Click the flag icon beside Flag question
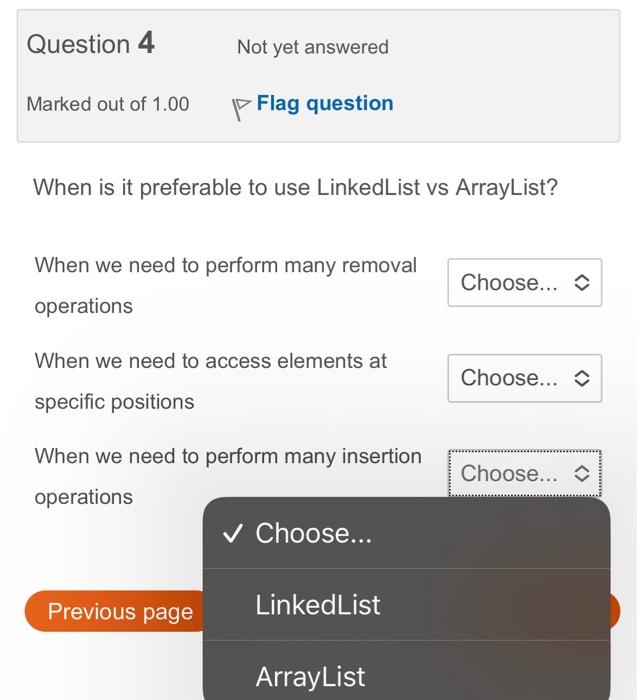Image resolution: width=637 pixels, height=700 pixels. tap(241, 108)
